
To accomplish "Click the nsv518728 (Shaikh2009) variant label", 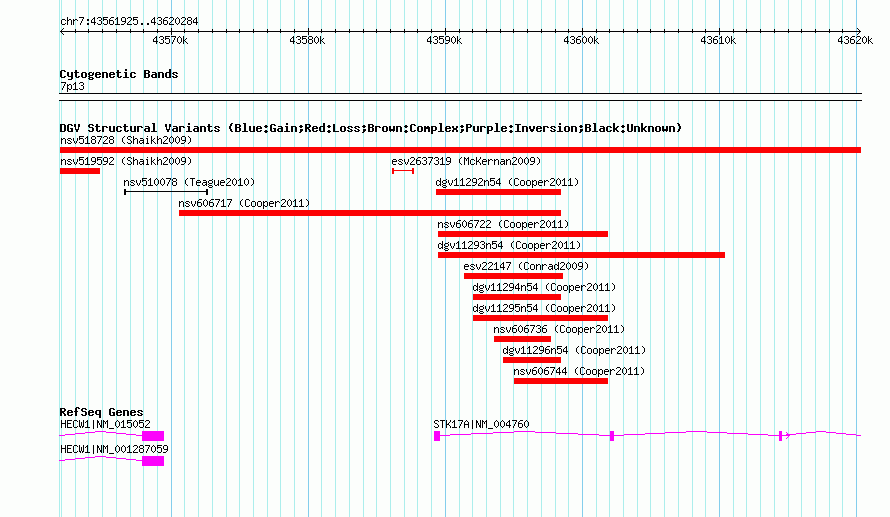I will 126,140.
